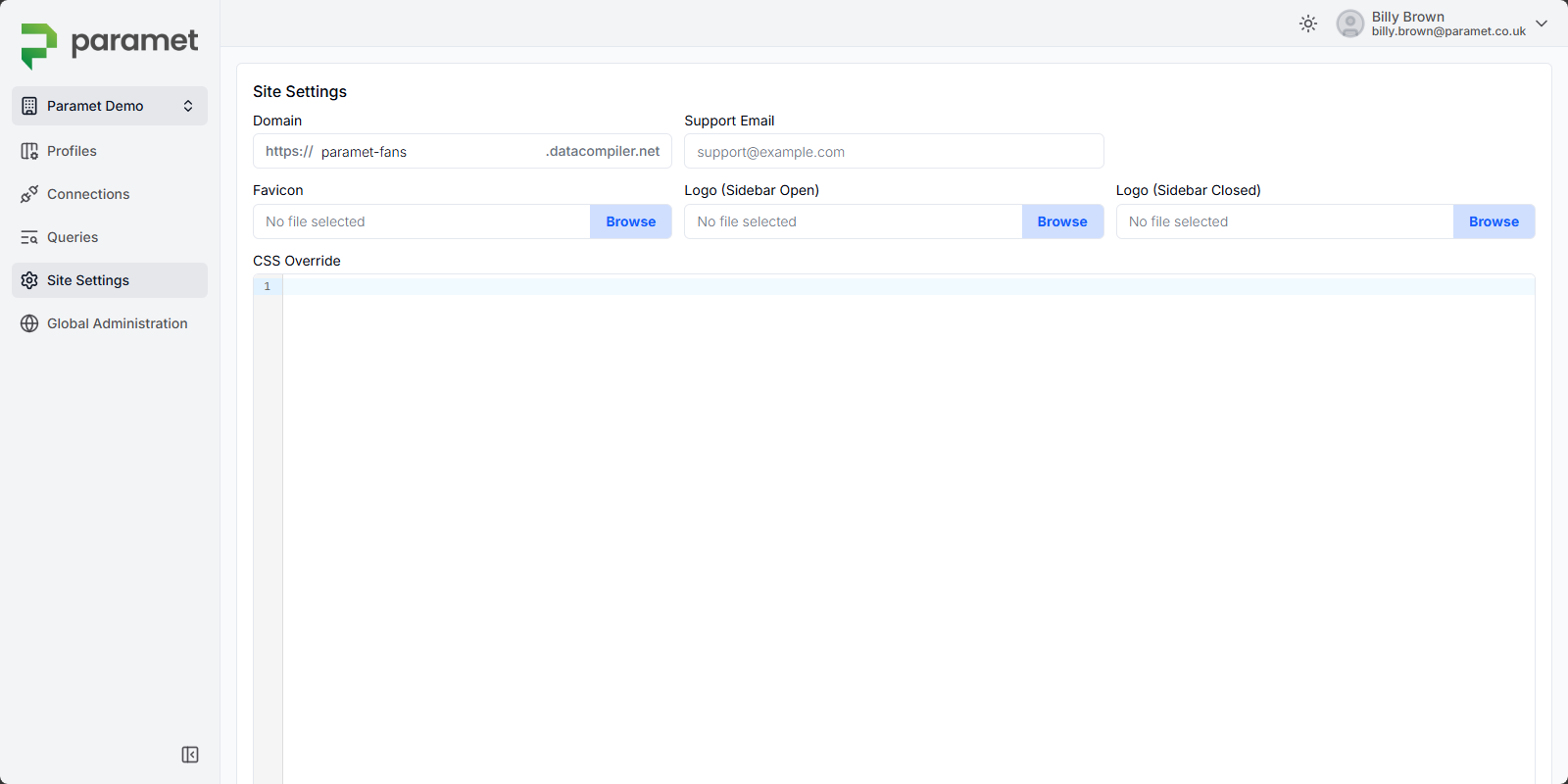Focus the Support Email input field
Screen dimensions: 1568x784
click(894, 152)
